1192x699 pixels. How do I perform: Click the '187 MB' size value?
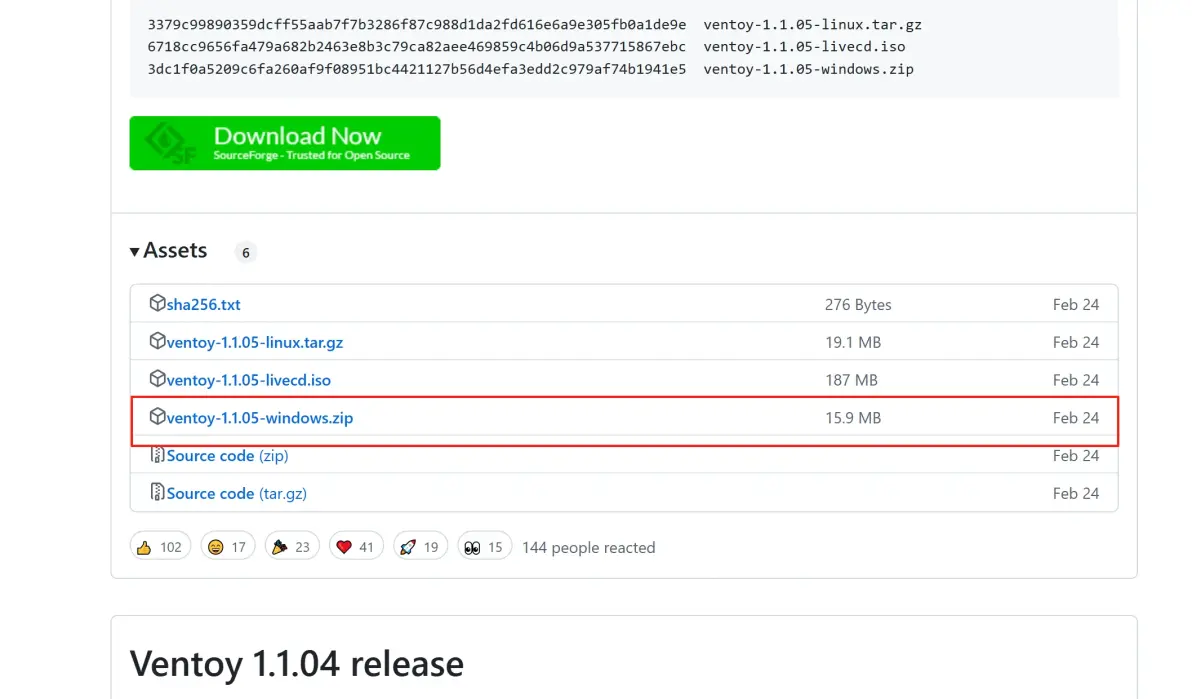(851, 380)
